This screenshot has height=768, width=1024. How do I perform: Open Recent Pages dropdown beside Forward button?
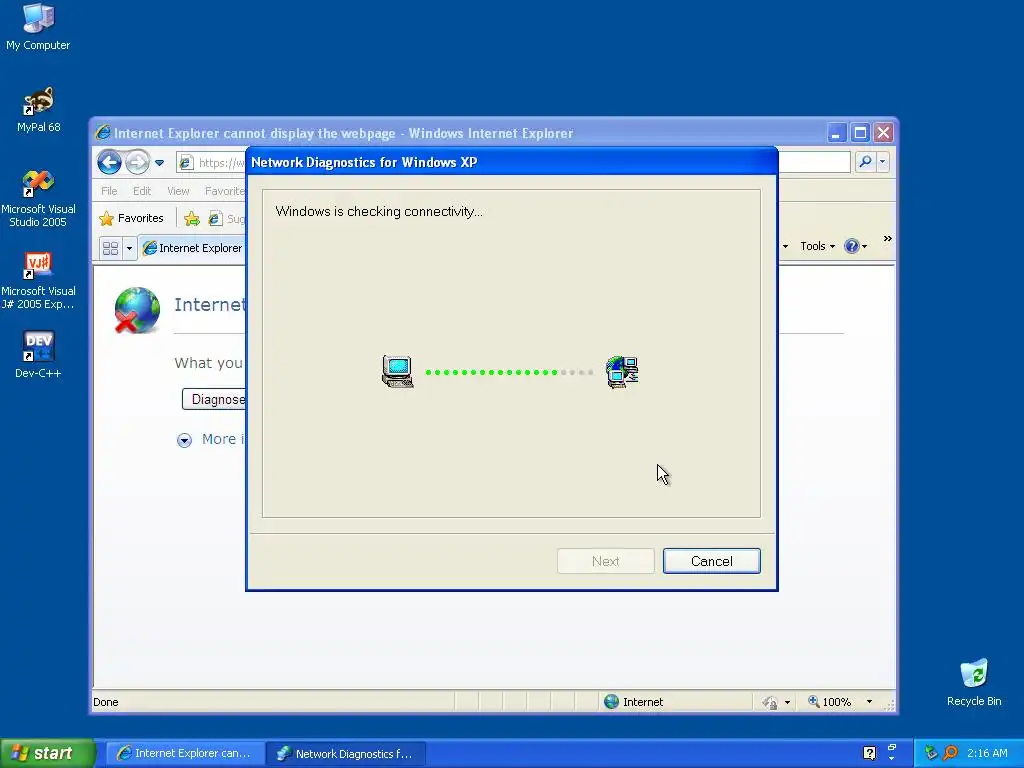point(159,163)
